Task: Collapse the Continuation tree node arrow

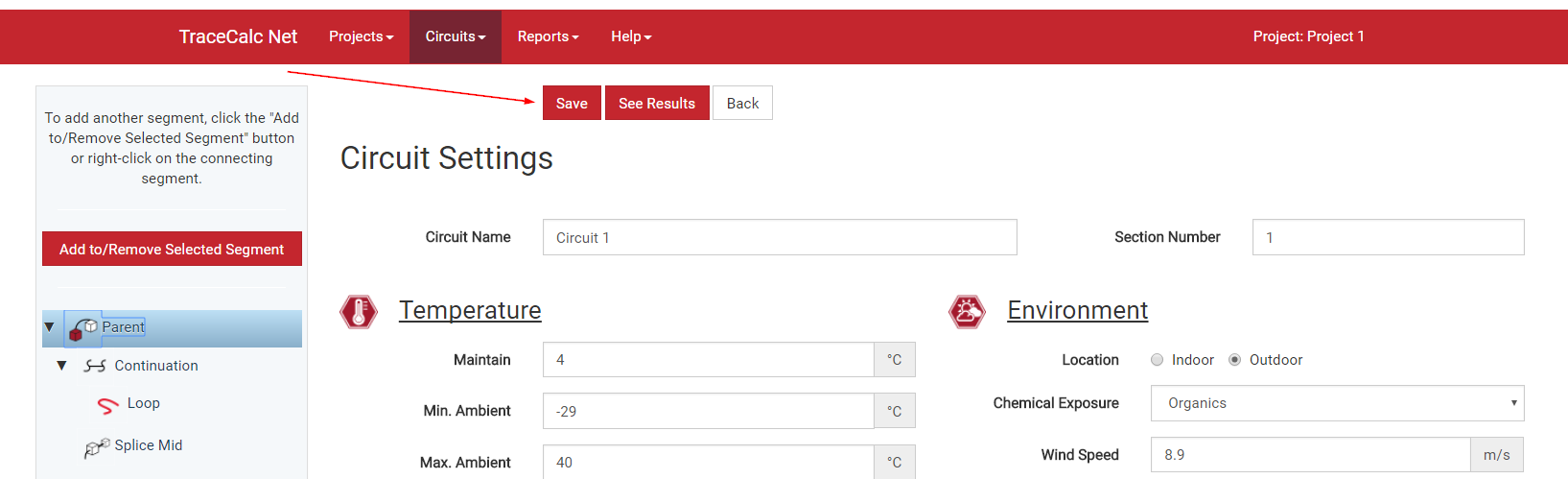Action: 61,366
